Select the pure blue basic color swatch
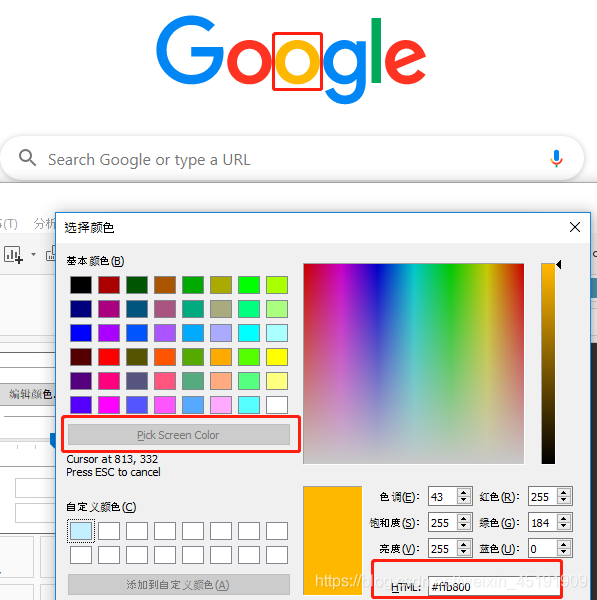This screenshot has width=597, height=600. point(81,333)
